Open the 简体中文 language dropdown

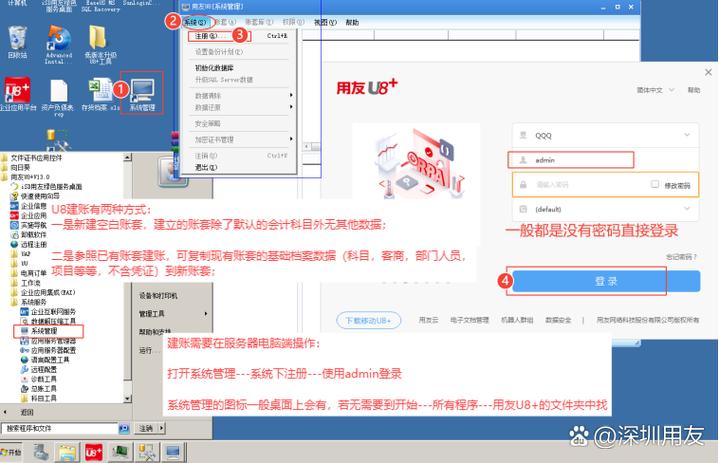655,90
